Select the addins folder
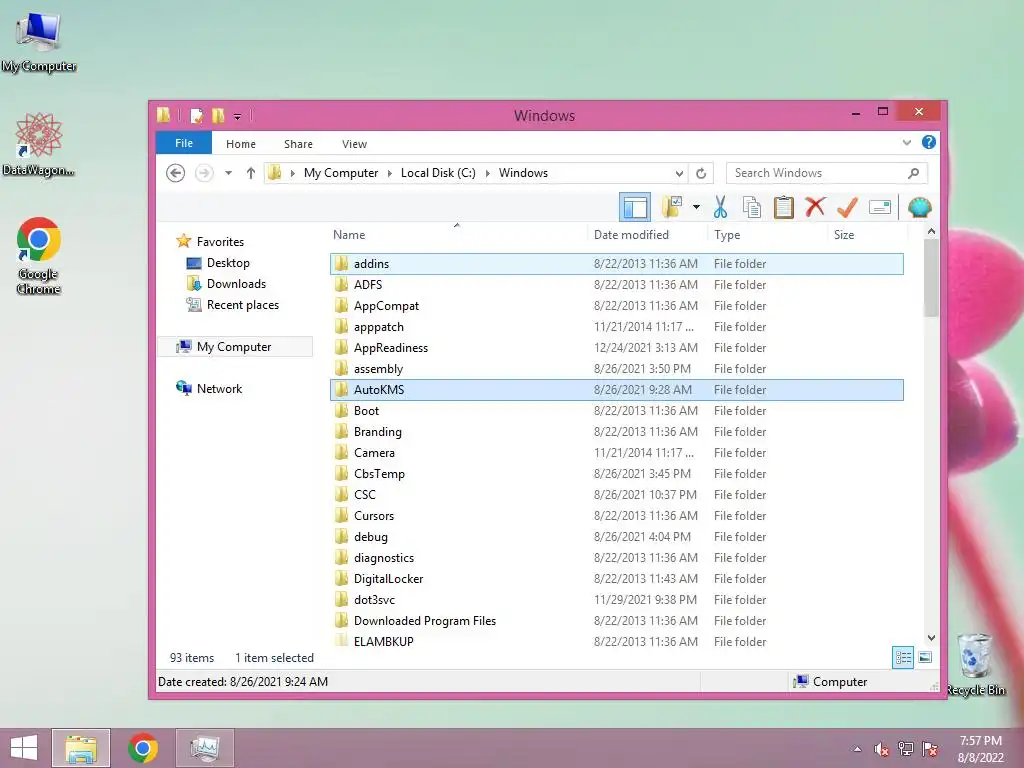This screenshot has height=768, width=1024. (x=617, y=264)
